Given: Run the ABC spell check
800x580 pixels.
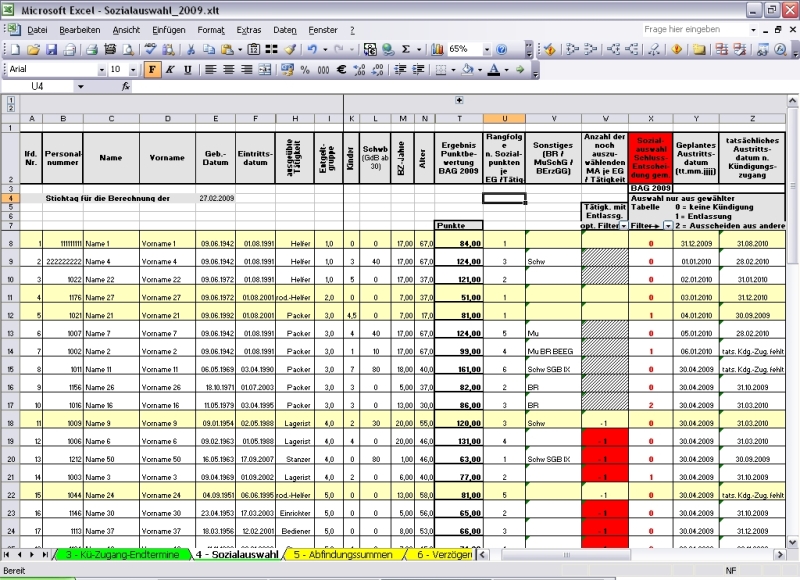Looking at the screenshot, I should pyautogui.click(x=150, y=49).
